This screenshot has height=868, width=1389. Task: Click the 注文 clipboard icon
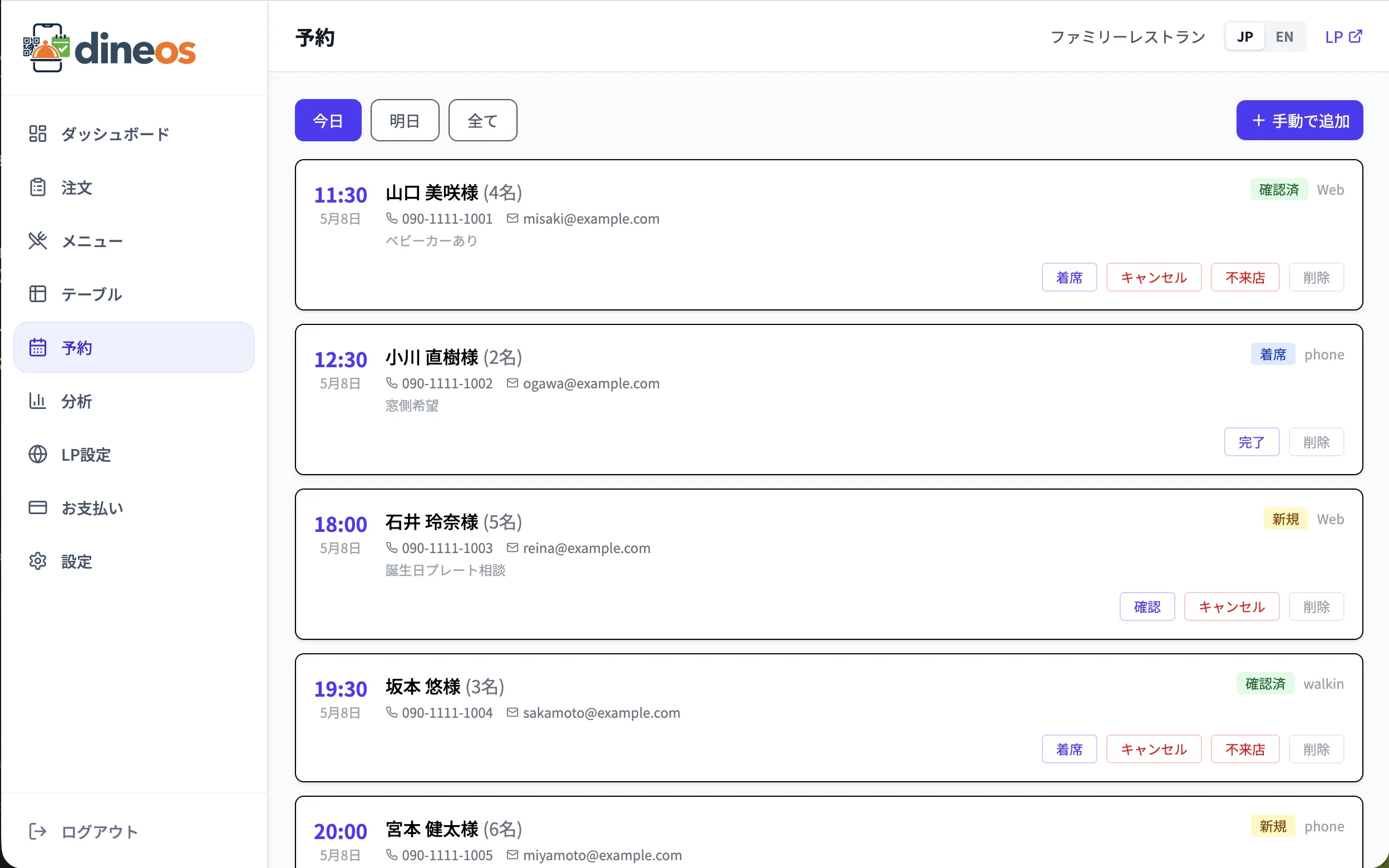pyautogui.click(x=38, y=187)
